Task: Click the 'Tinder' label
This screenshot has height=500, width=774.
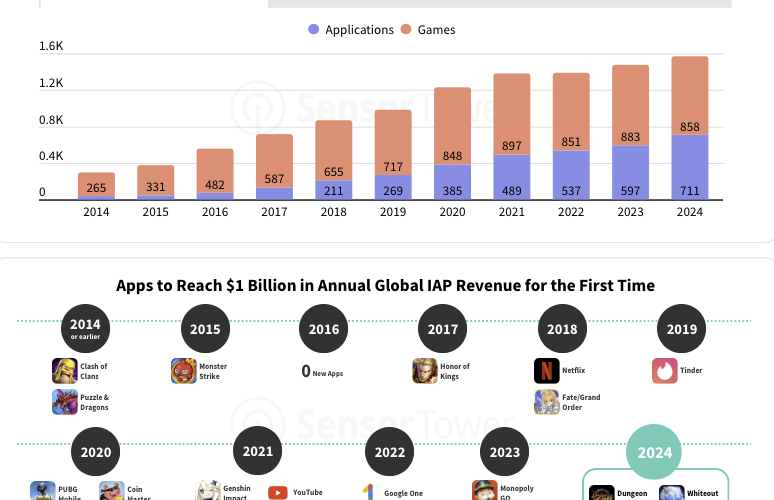Action: pos(691,370)
